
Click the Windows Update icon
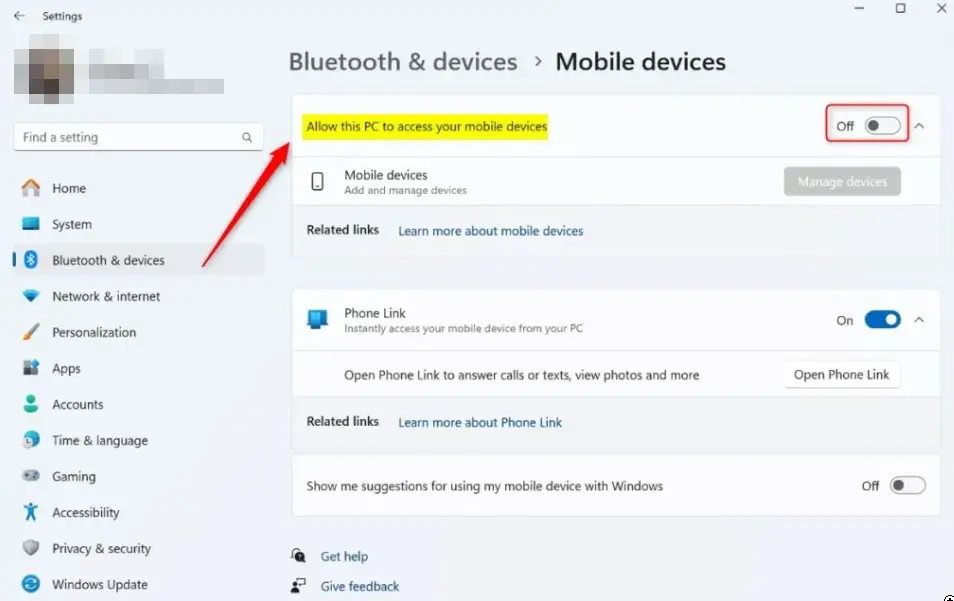click(31, 584)
